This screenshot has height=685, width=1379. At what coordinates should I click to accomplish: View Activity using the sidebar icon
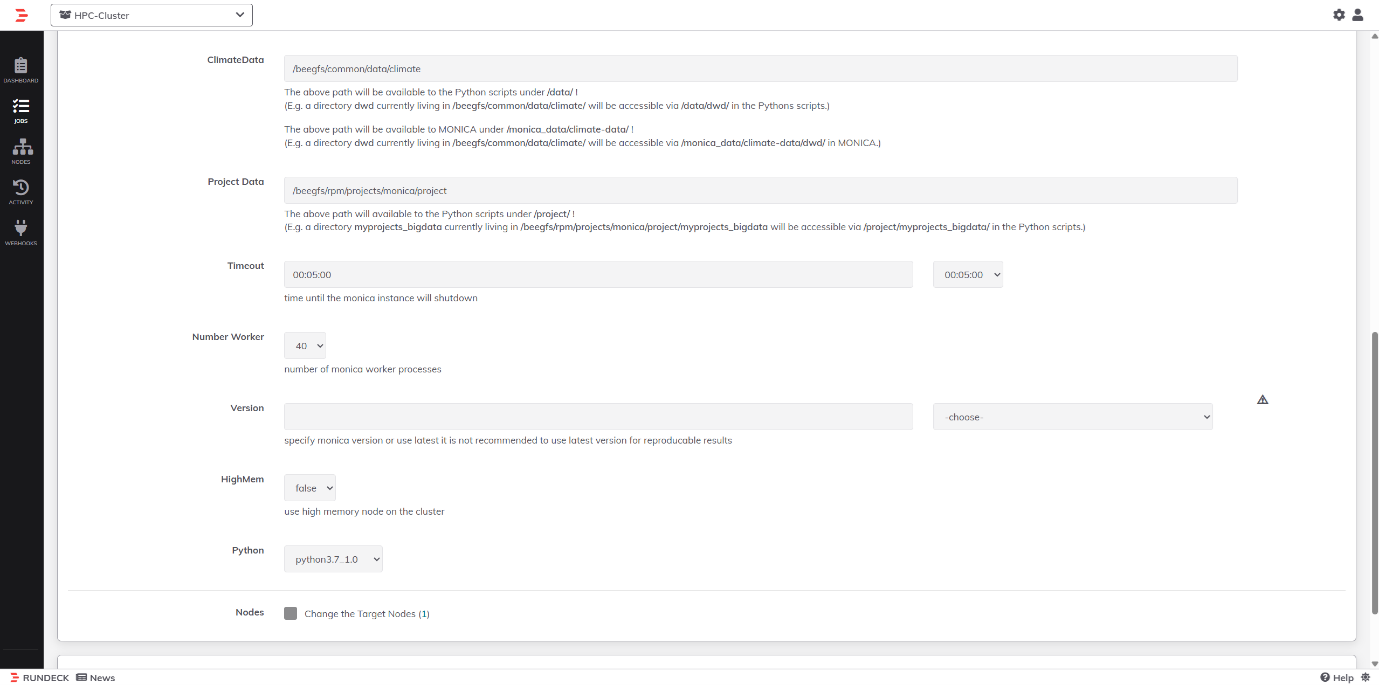click(21, 190)
